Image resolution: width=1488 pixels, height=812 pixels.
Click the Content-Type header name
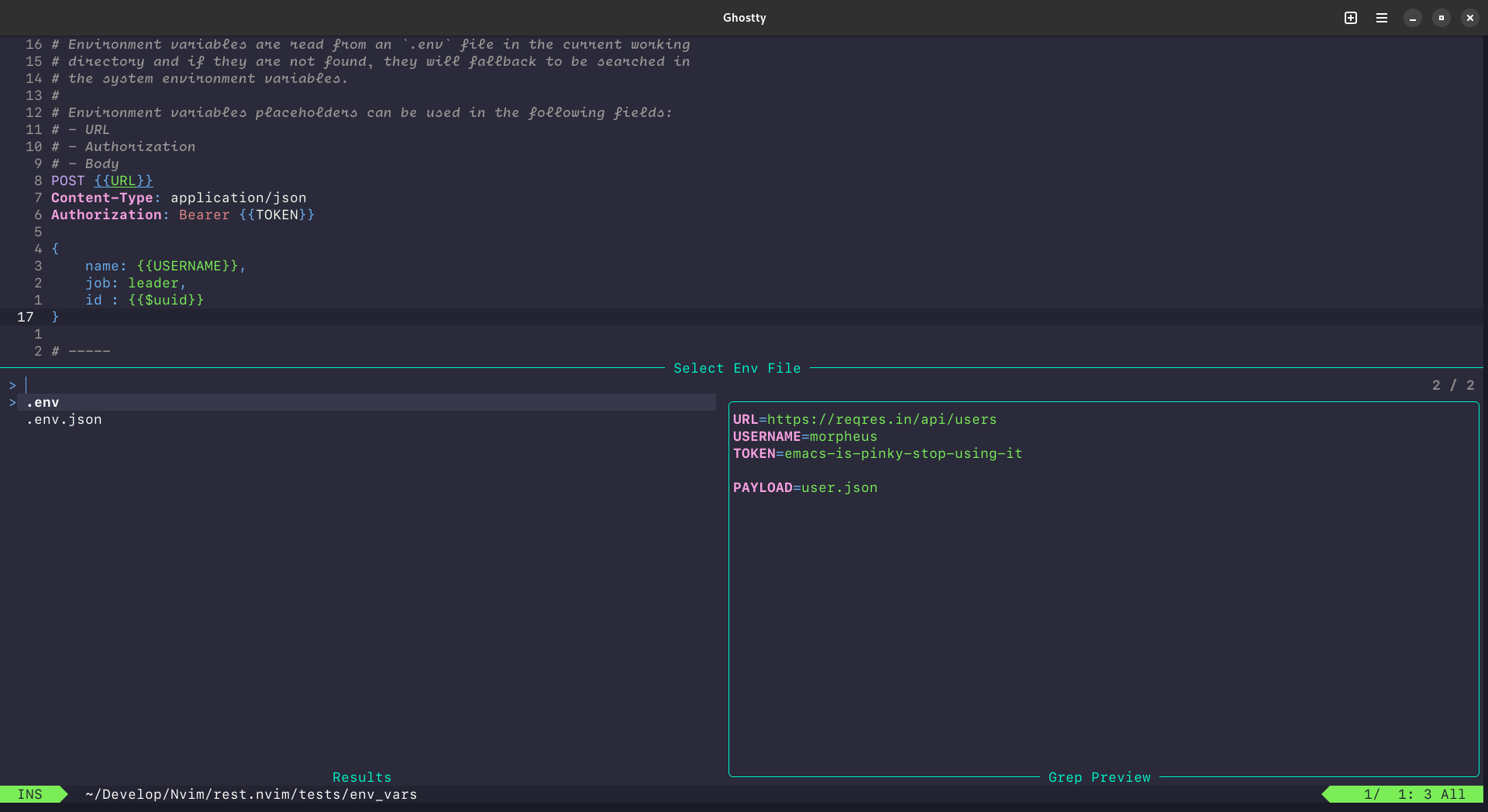pyautogui.click(x=102, y=198)
